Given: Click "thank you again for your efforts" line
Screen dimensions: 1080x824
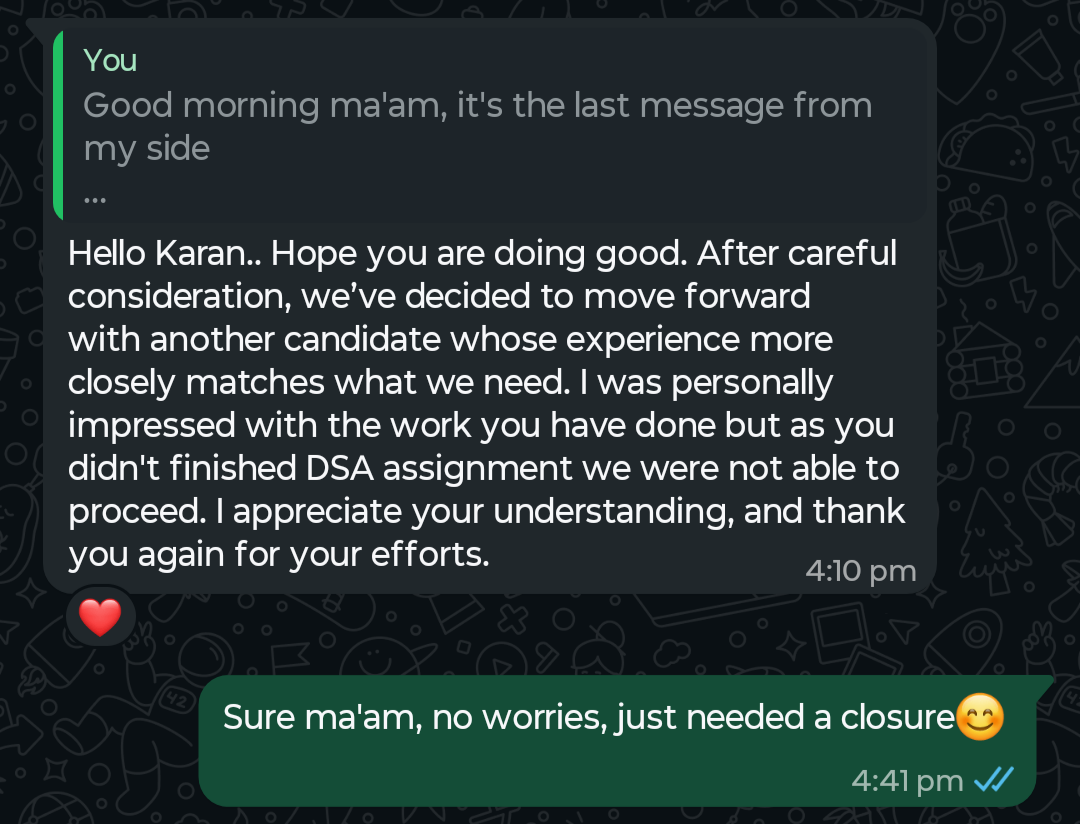Looking at the screenshot, I should click(x=279, y=555).
